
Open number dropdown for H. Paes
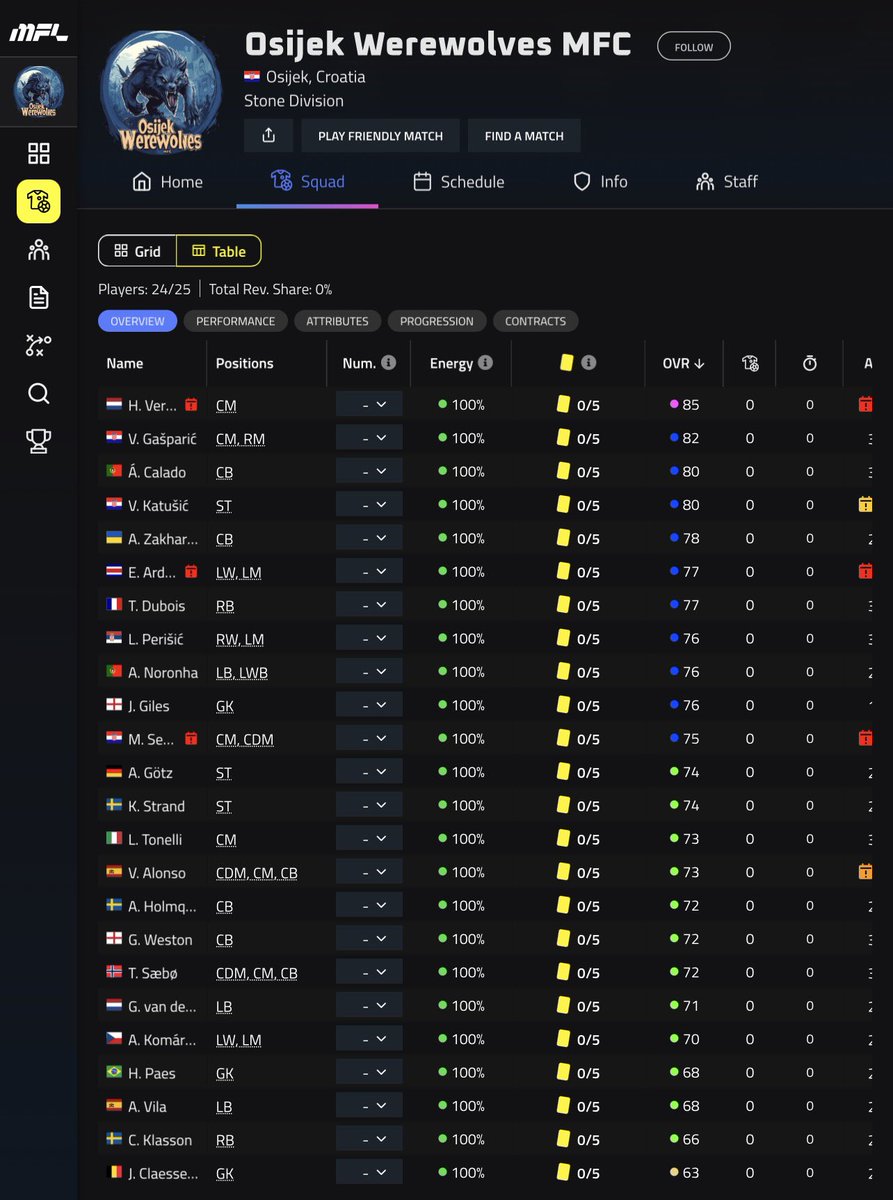point(369,1072)
